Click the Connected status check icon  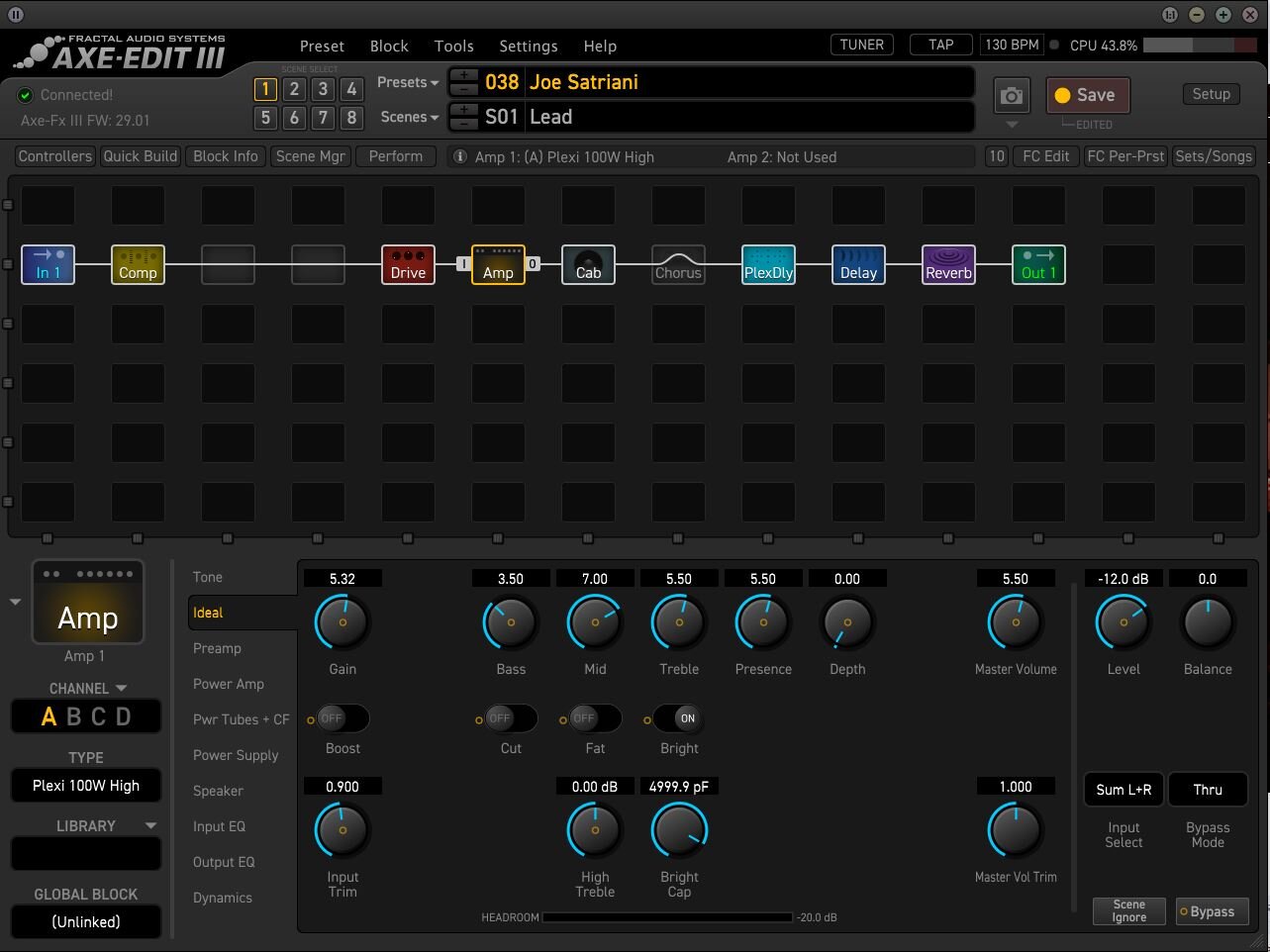(26, 95)
